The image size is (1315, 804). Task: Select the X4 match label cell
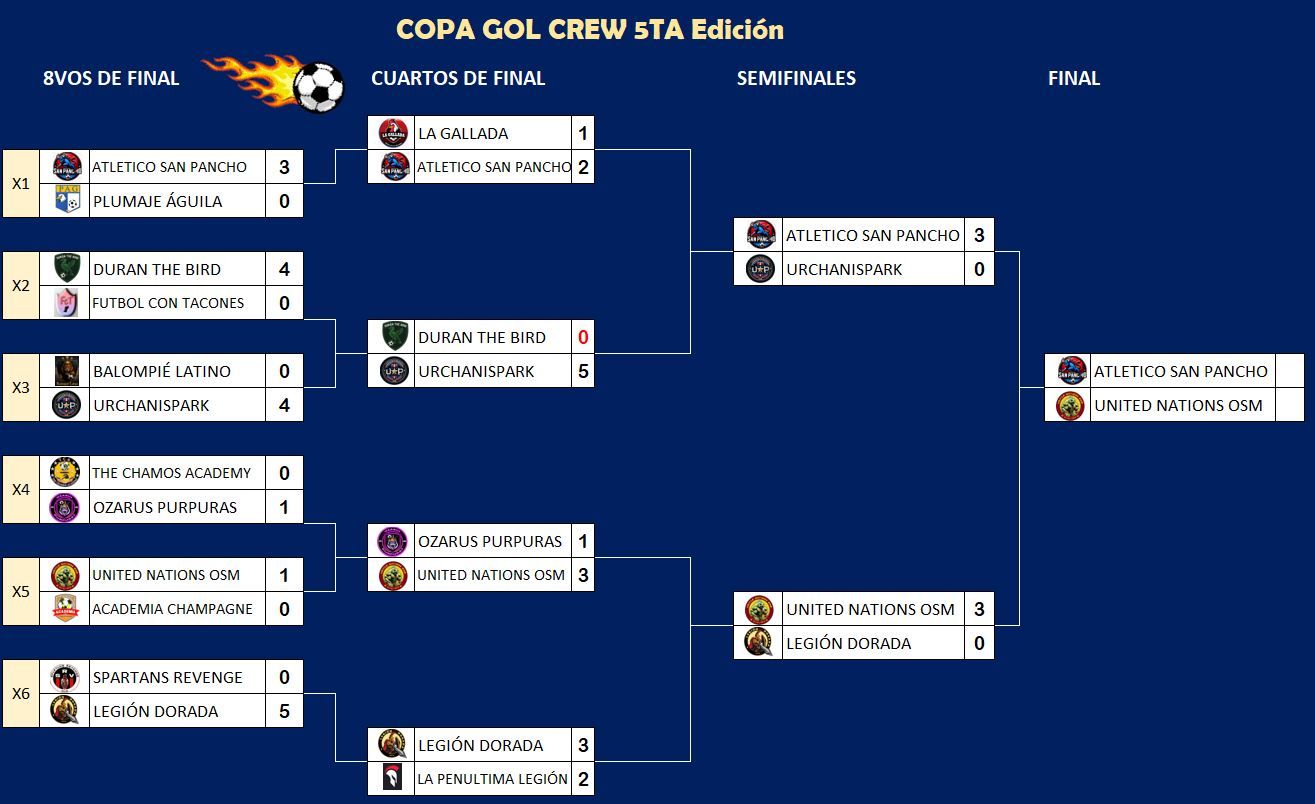coord(21,490)
